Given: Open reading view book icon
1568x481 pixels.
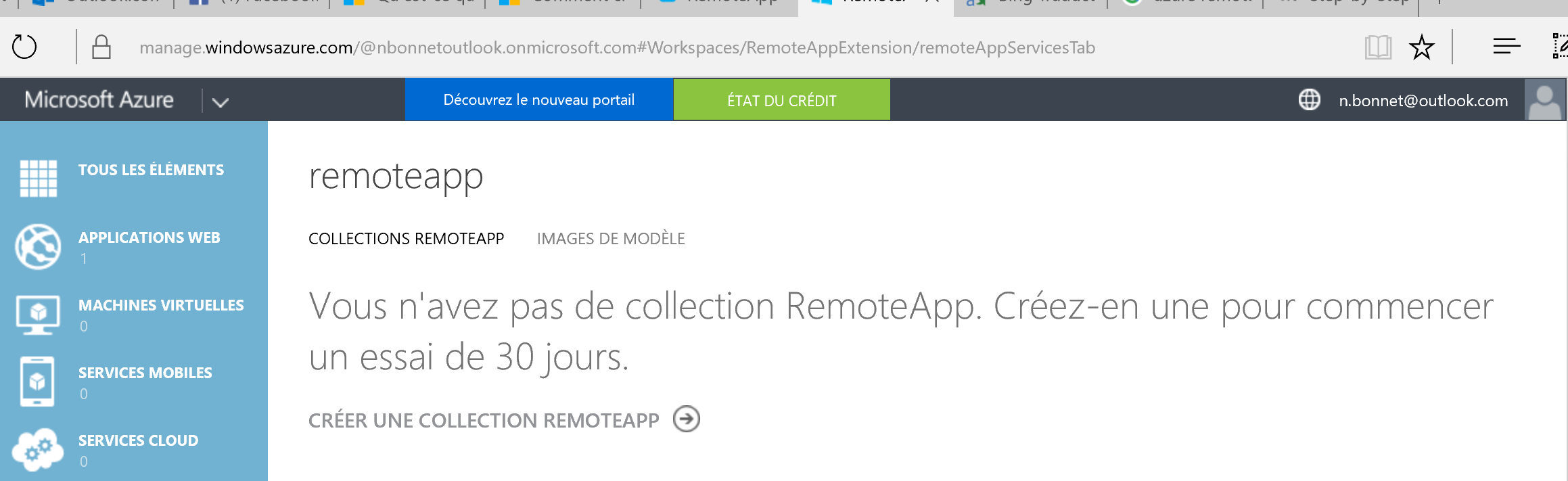Looking at the screenshot, I should [x=1377, y=47].
